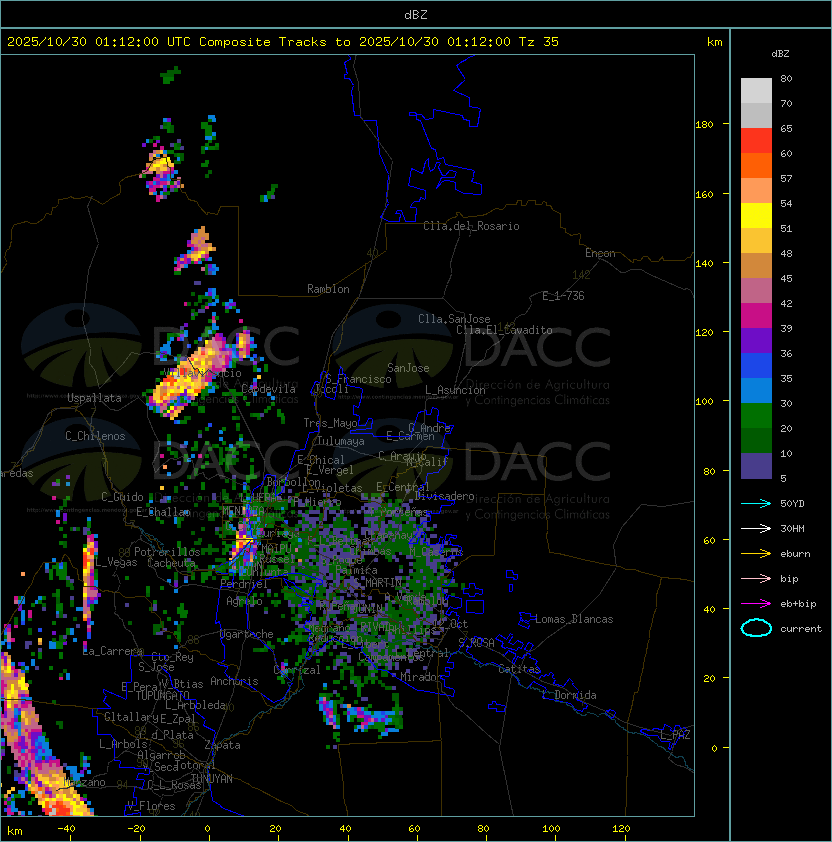Click the Tres_Mayo map label
This screenshot has width=832, height=842.
coord(330,423)
